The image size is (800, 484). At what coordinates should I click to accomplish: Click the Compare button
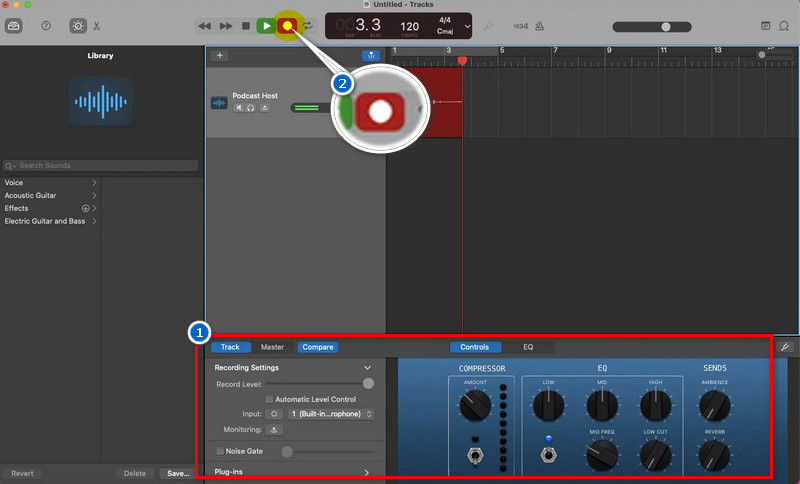point(317,347)
